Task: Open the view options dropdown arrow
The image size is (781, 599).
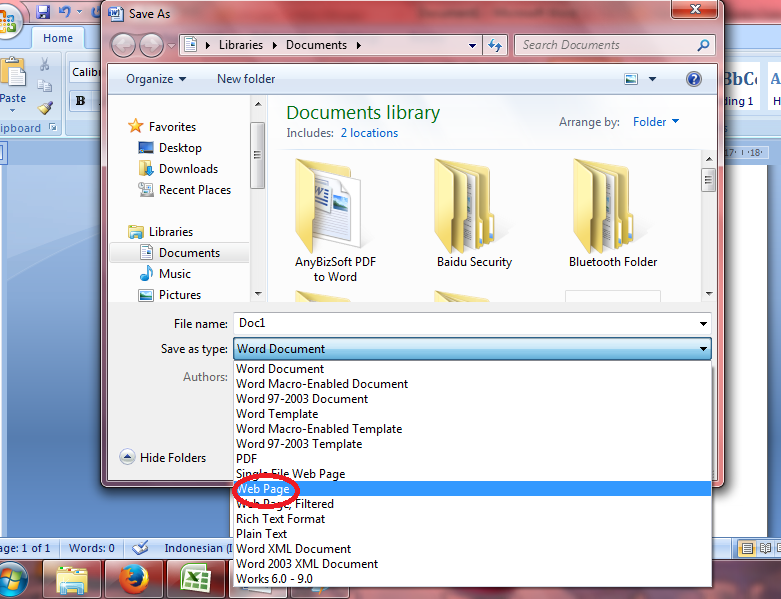Action: tap(652, 79)
